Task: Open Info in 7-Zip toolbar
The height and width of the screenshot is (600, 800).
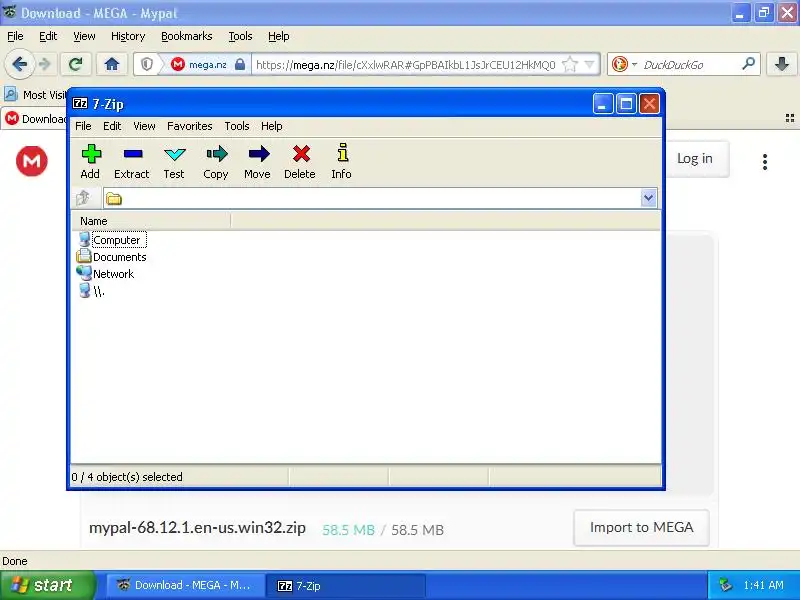Action: [341, 161]
